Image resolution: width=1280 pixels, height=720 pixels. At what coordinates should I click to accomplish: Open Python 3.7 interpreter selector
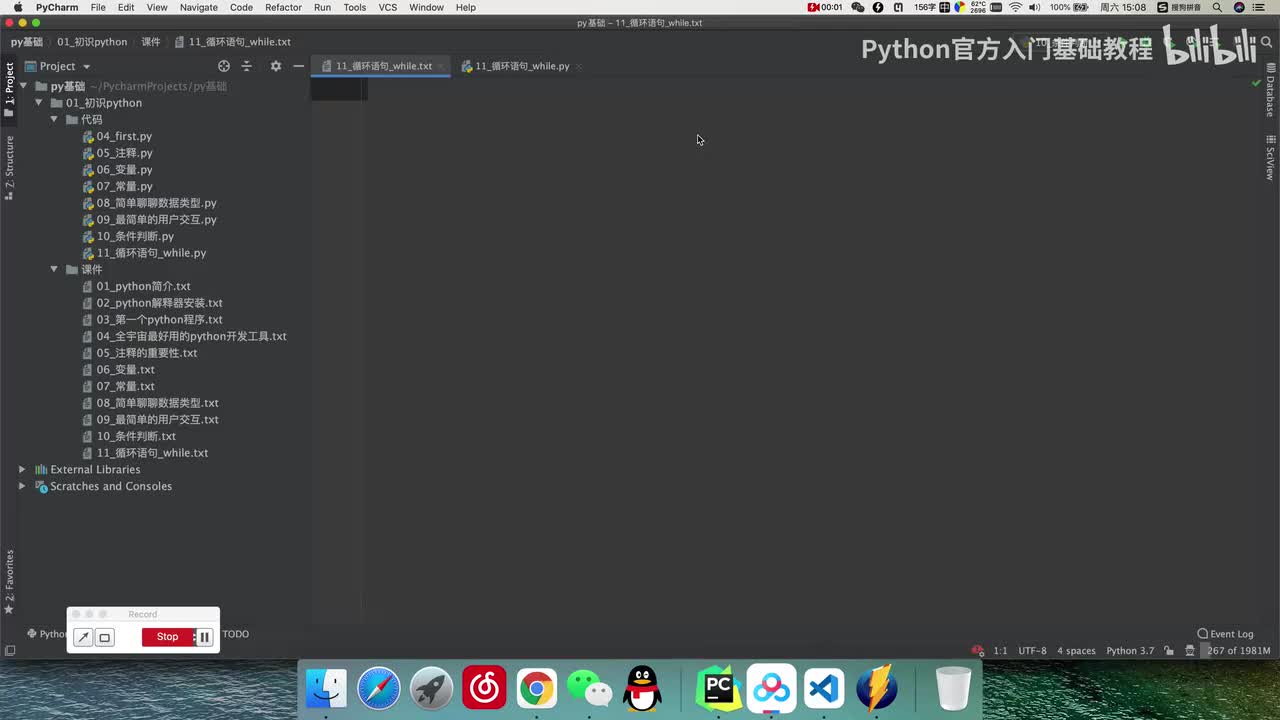click(x=1130, y=651)
